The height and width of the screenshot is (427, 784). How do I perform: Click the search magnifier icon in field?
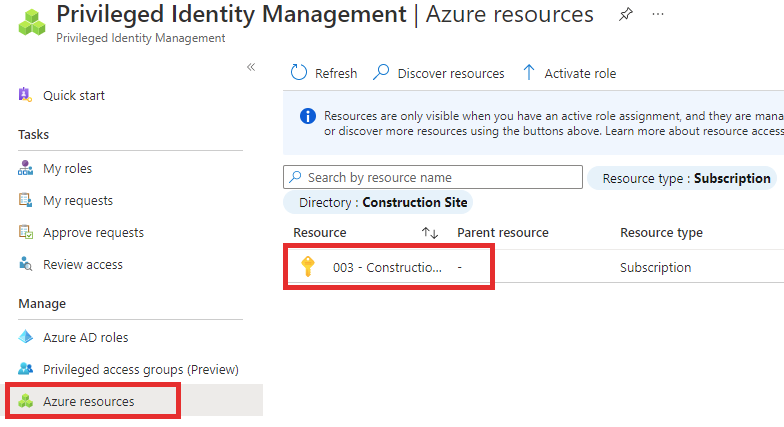(296, 176)
